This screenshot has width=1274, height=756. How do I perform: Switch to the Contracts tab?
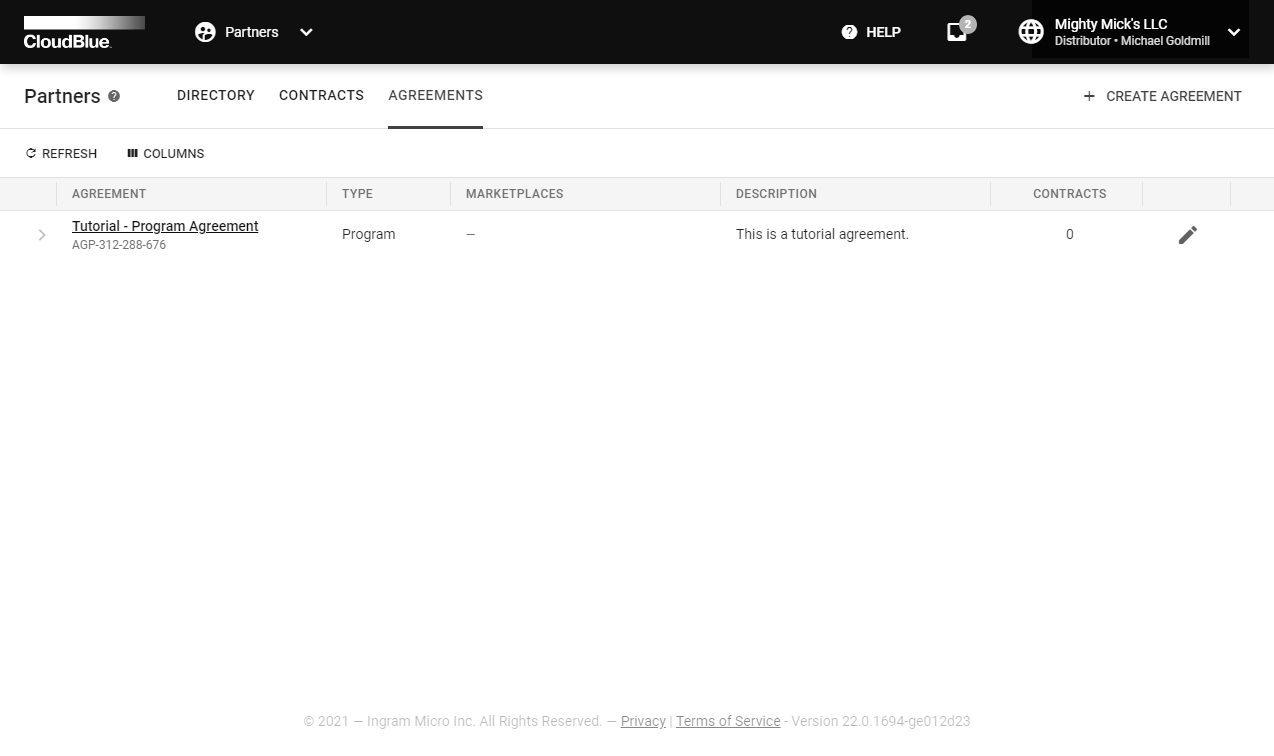321,95
